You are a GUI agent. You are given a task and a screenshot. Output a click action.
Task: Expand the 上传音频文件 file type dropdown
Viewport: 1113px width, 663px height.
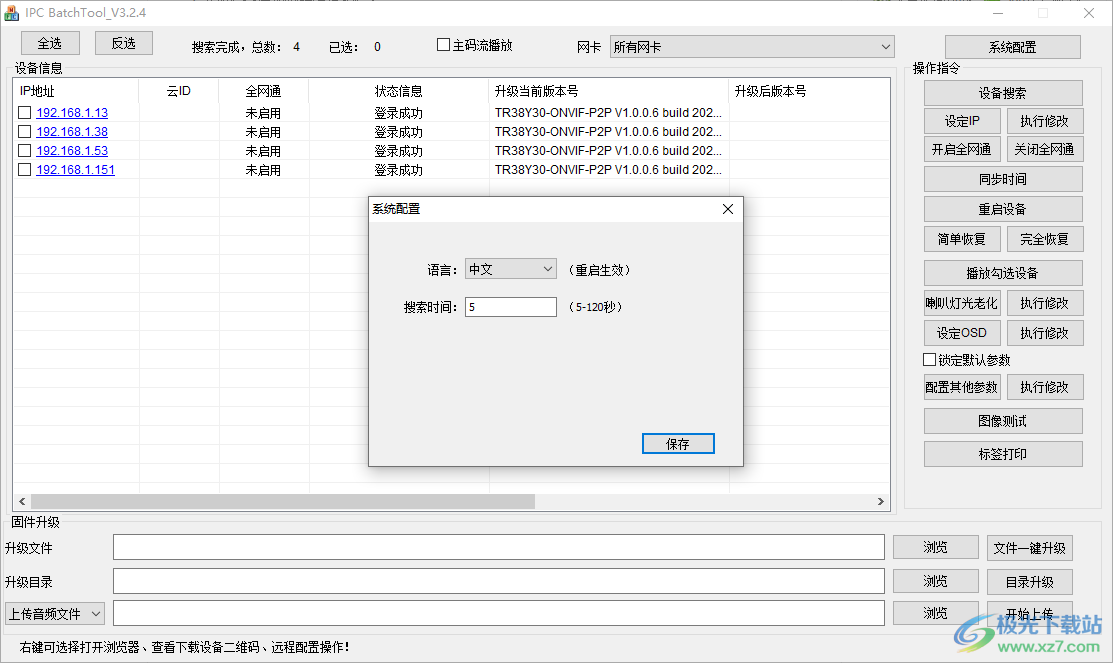click(55, 612)
